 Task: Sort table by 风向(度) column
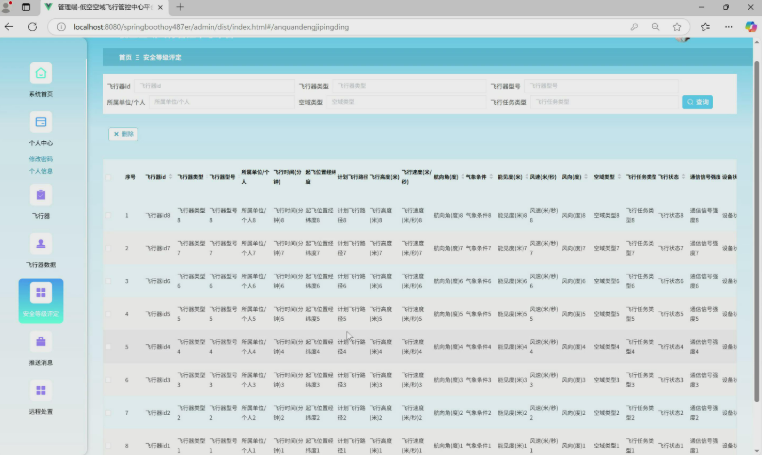coord(586,177)
